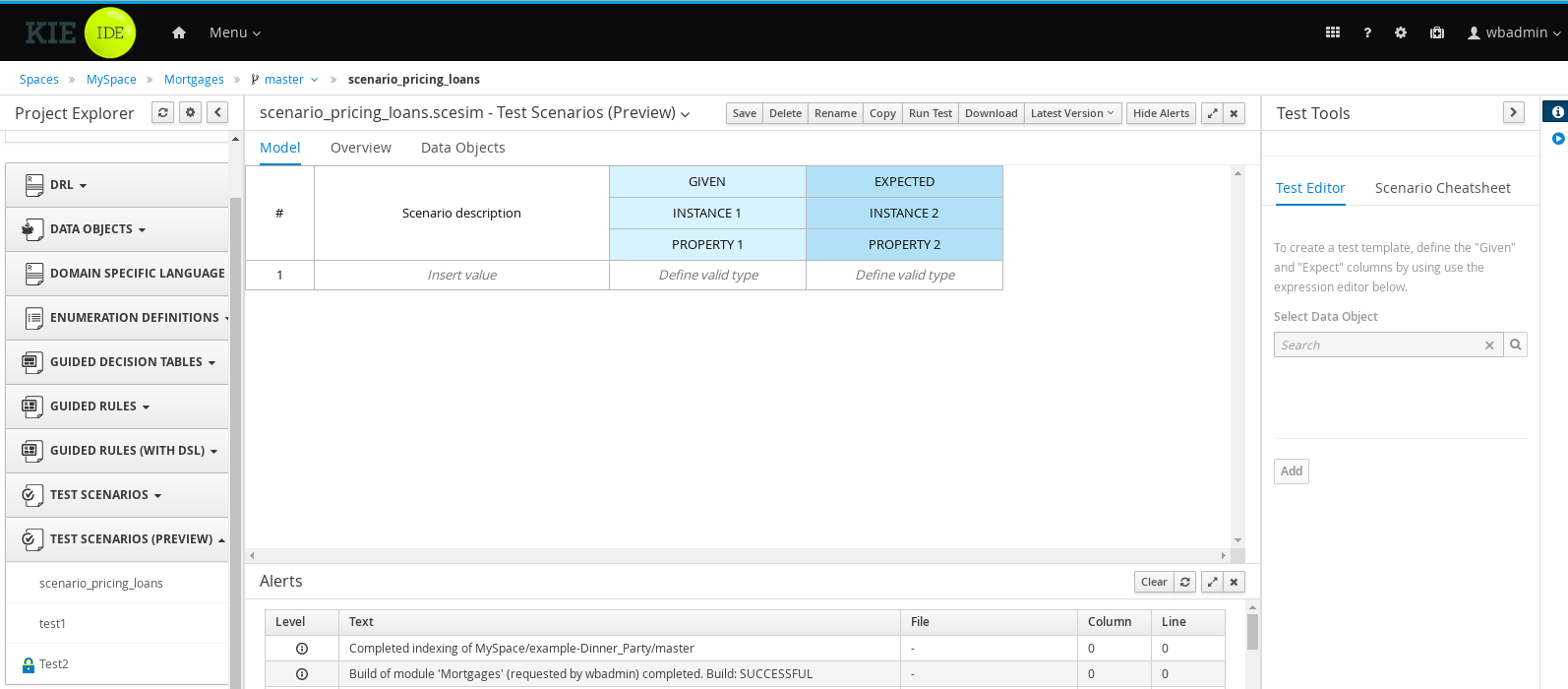Open the apps grid icon in header
Screen dimensions: 1568x689
click(1333, 32)
